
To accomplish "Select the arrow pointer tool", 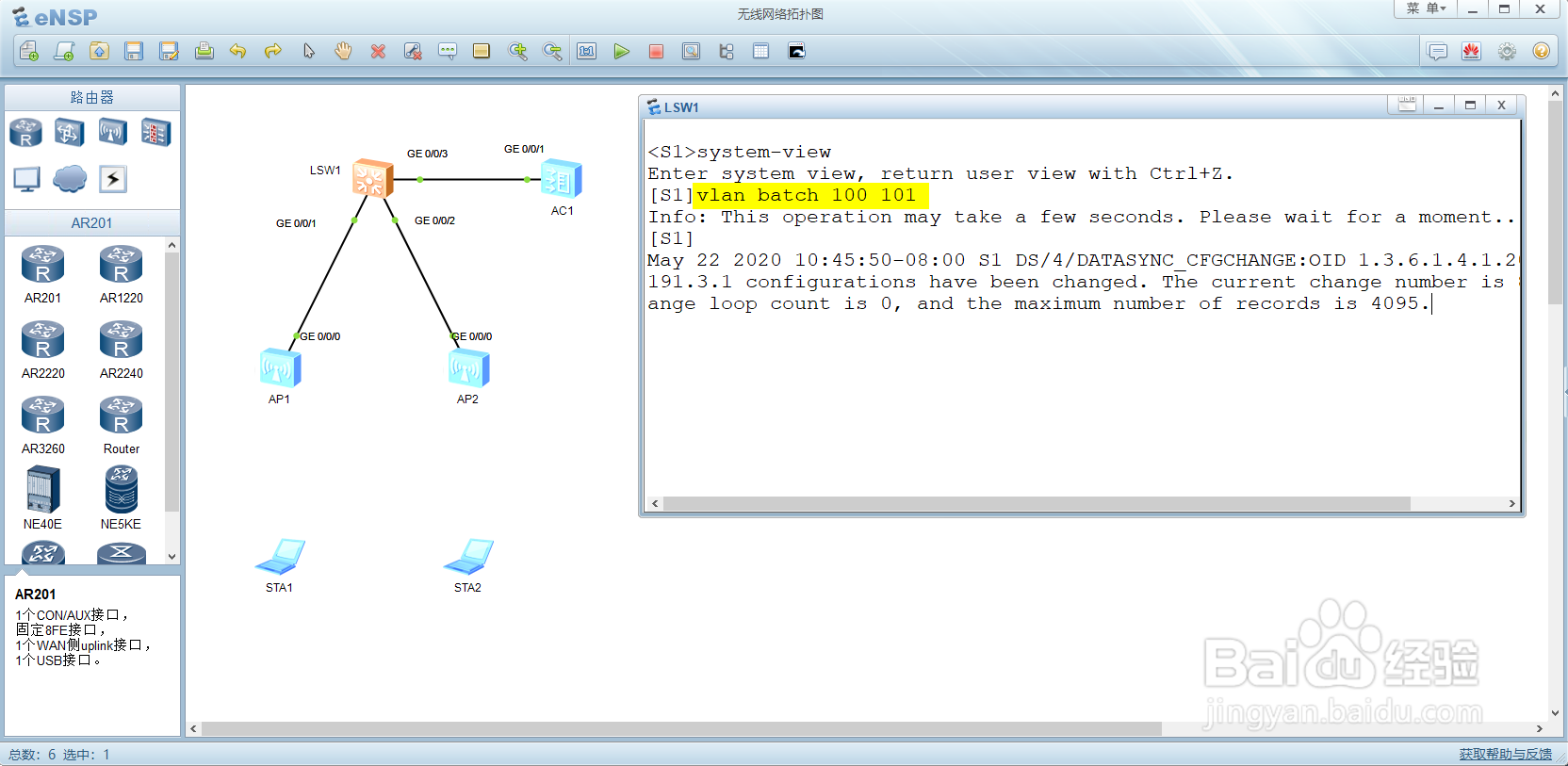I will click(308, 51).
